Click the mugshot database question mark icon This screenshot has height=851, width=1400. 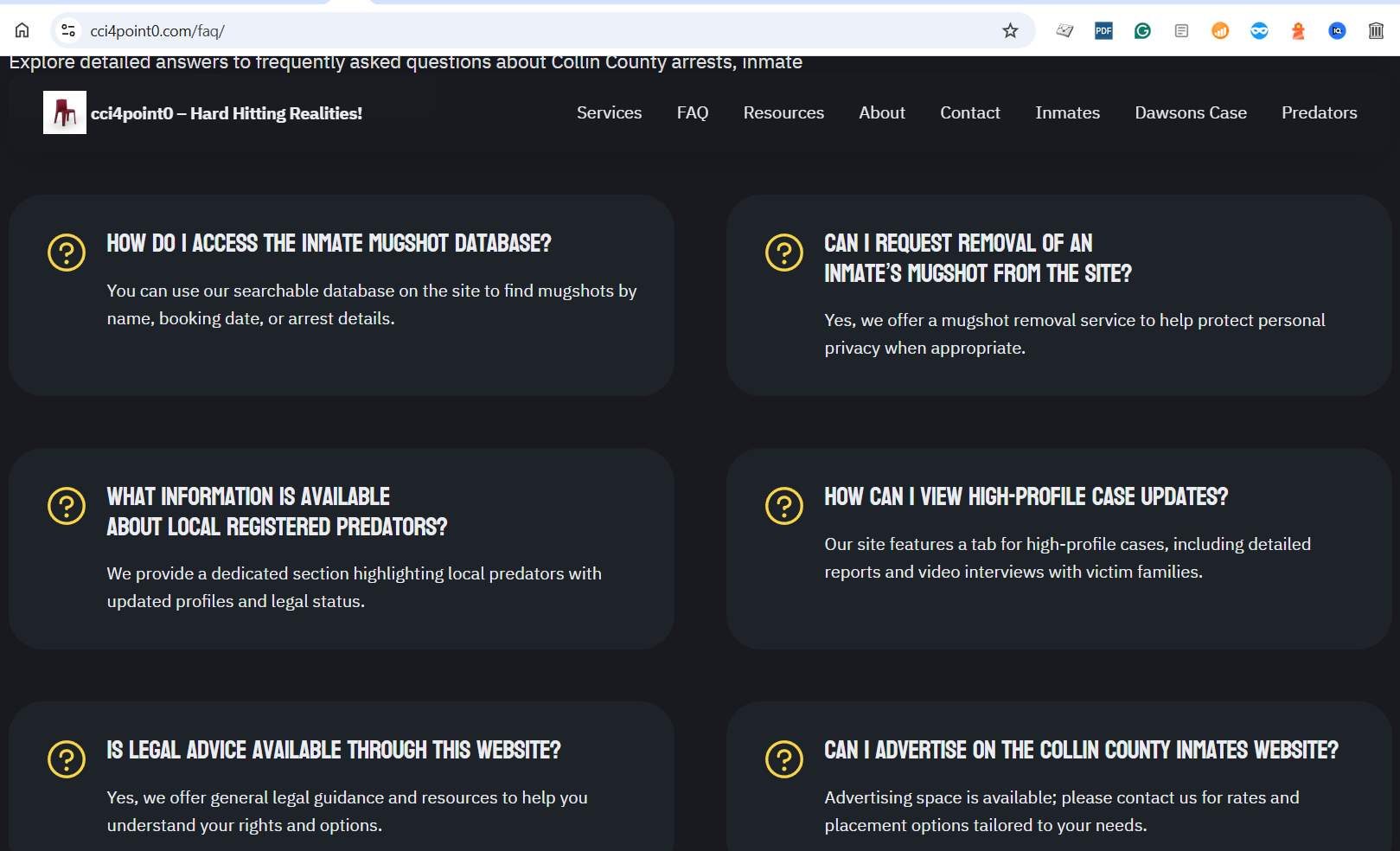point(67,253)
